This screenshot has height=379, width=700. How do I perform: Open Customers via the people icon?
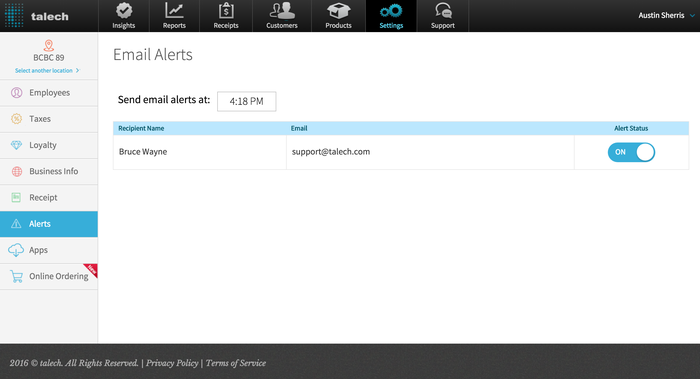coord(282,10)
